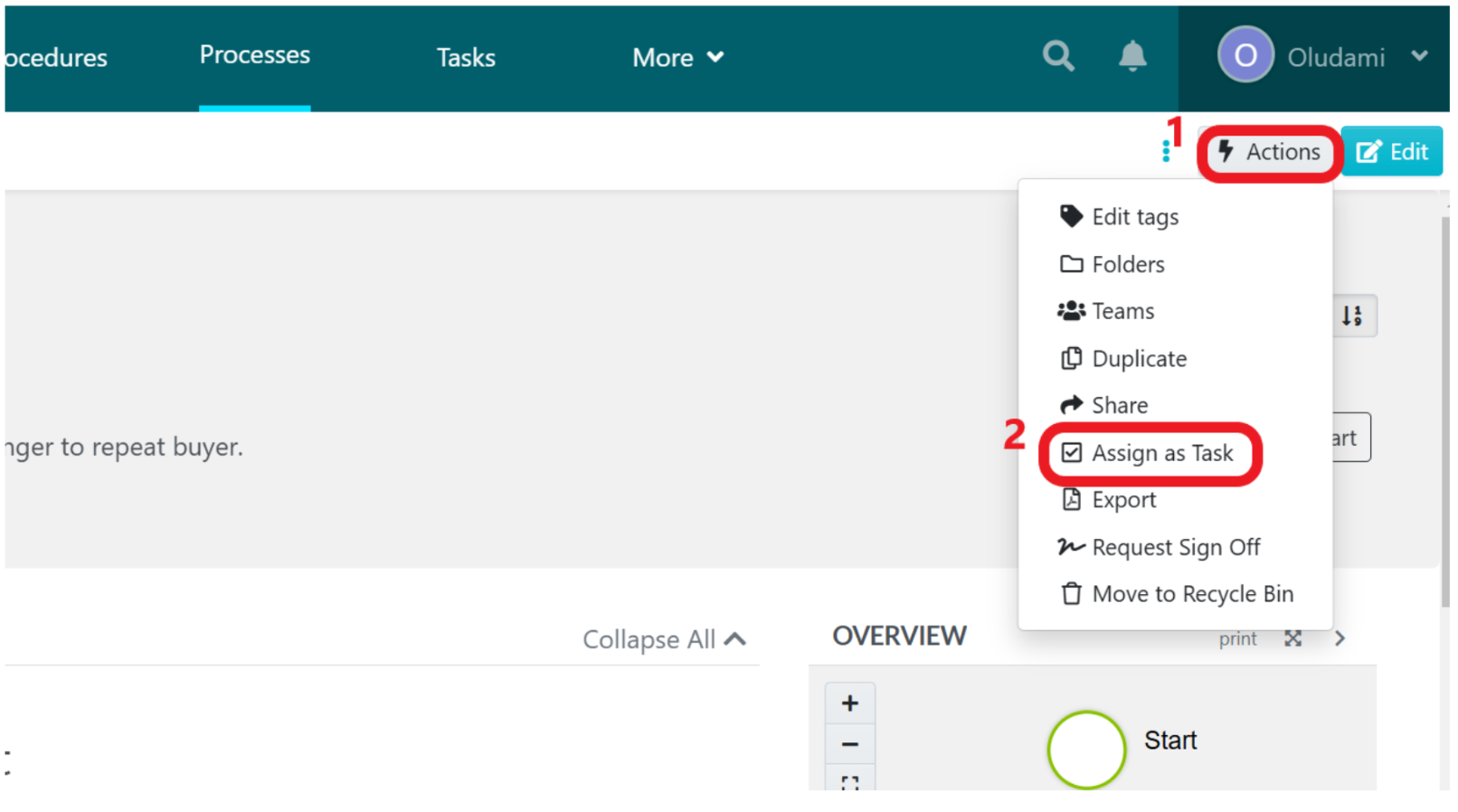Select Assign as Task menu entry

[x=1148, y=453]
